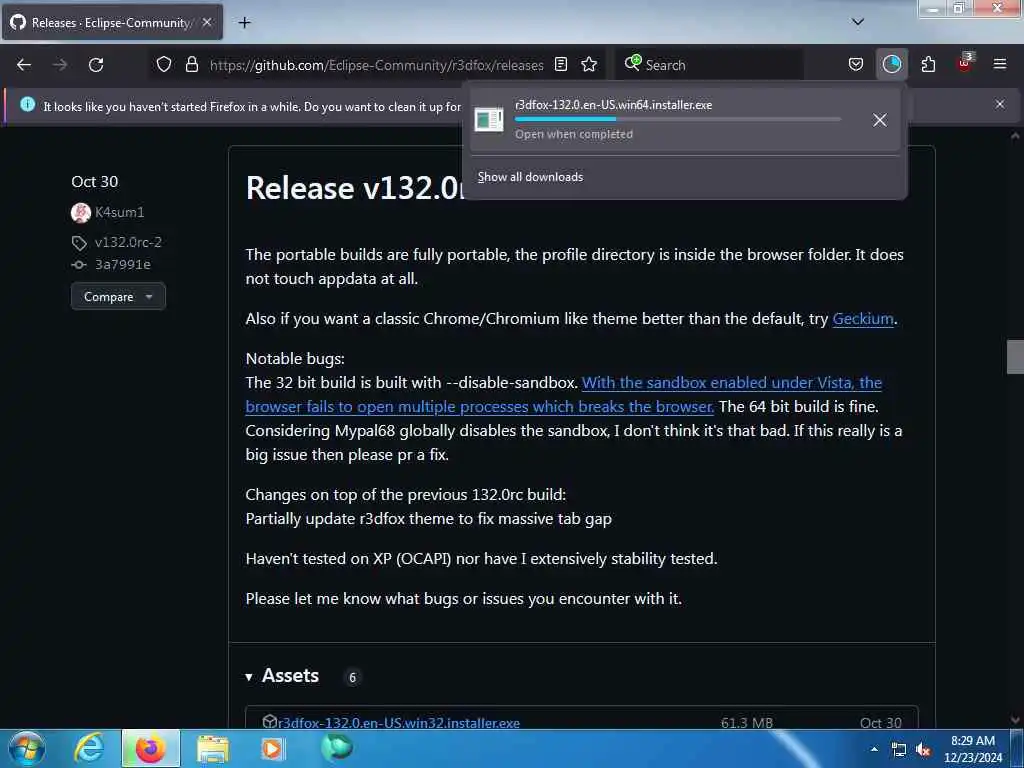Open Windows Explorer from taskbar

(213, 748)
